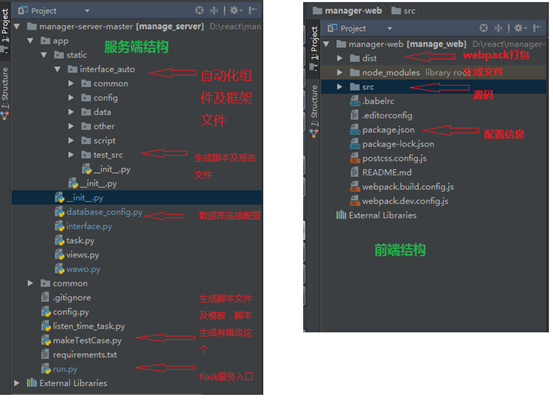553x401 pixels.
Task: Click collapse-all icon in manager-web Project toolbar
Action: pyautogui.click(x=498, y=28)
